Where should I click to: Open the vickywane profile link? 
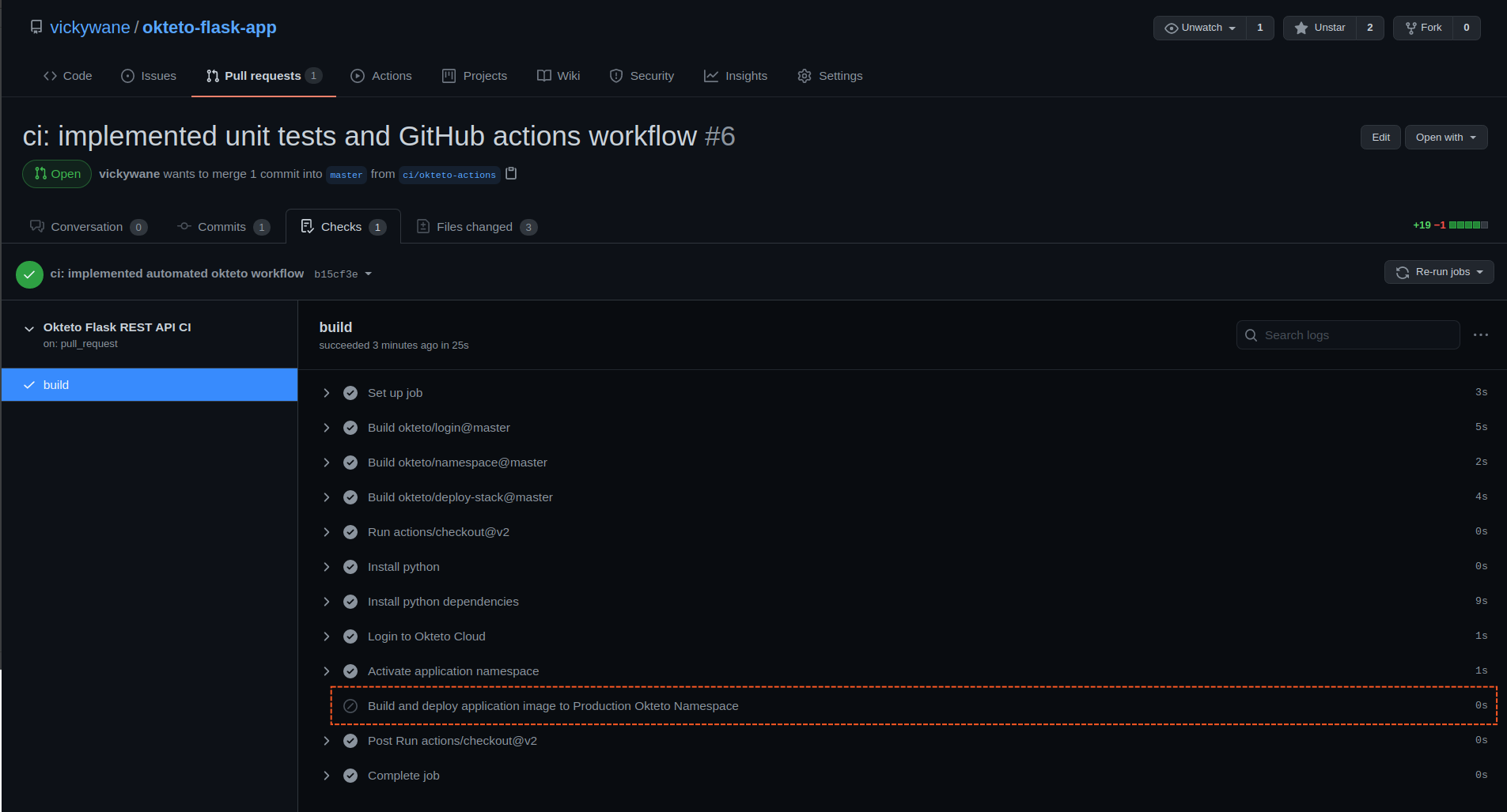tap(90, 28)
